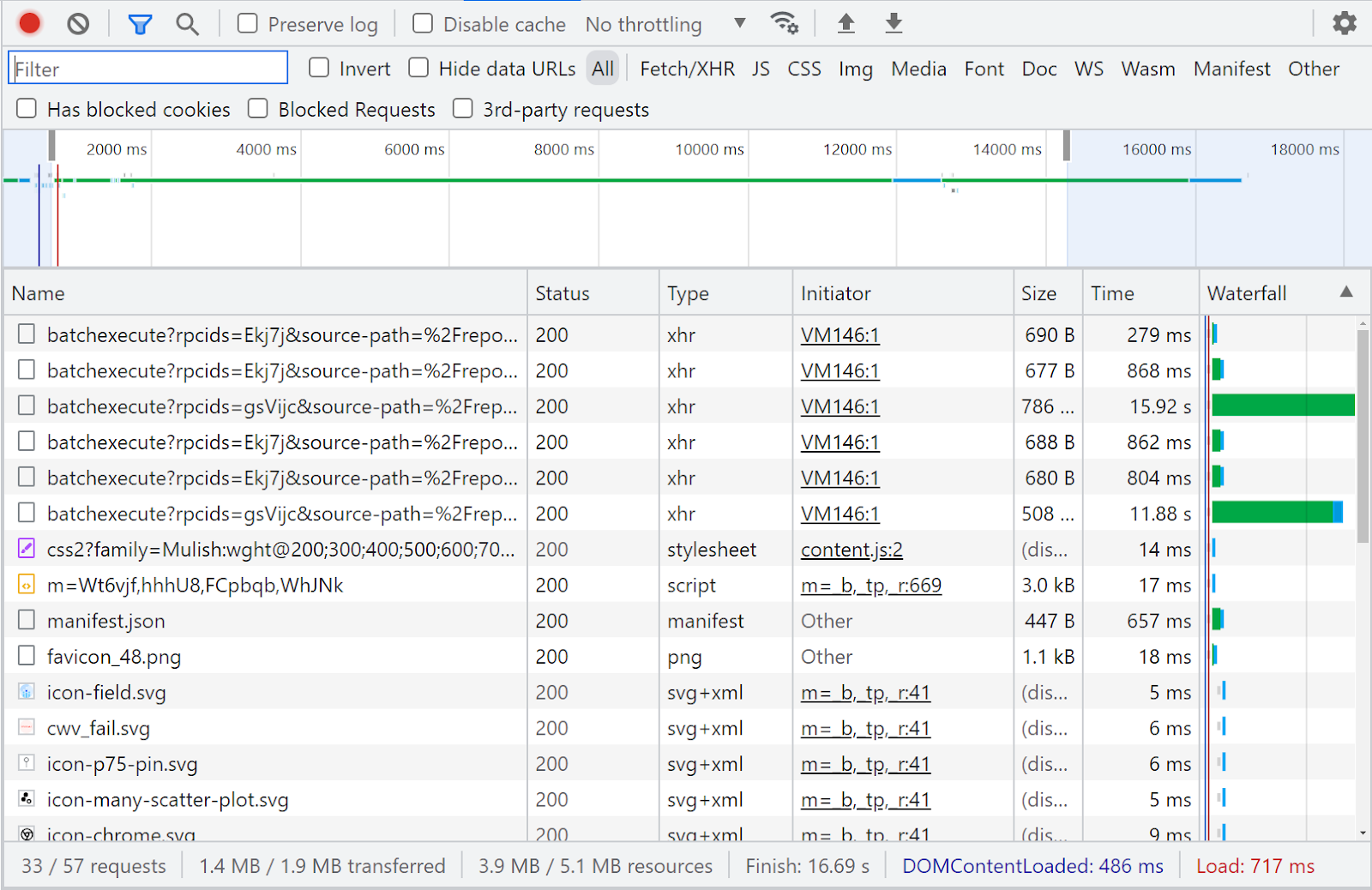The height and width of the screenshot is (890, 1372).
Task: Check Has blocked cookies
Action: pyautogui.click(x=27, y=109)
